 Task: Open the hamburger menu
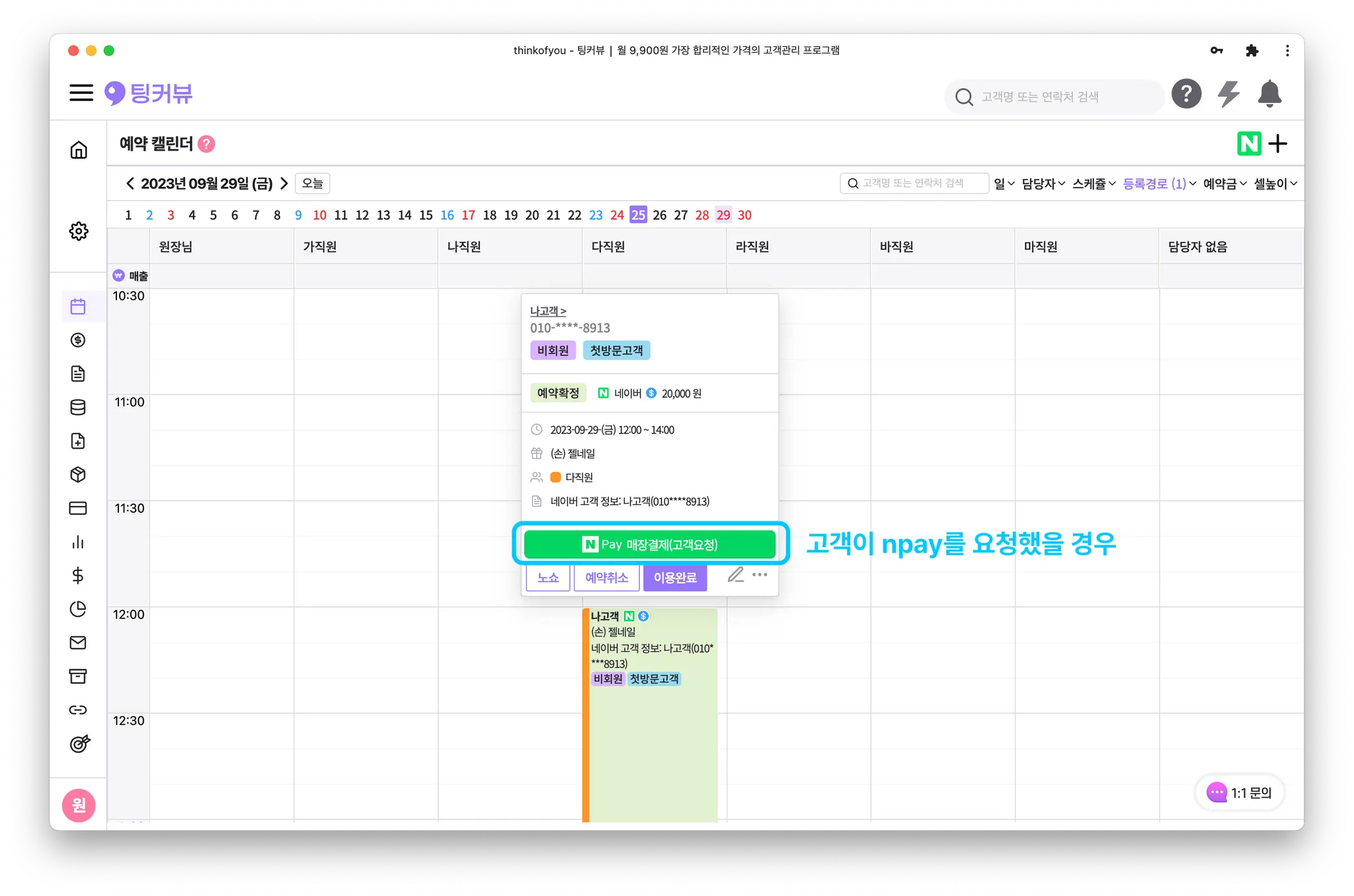(x=81, y=93)
